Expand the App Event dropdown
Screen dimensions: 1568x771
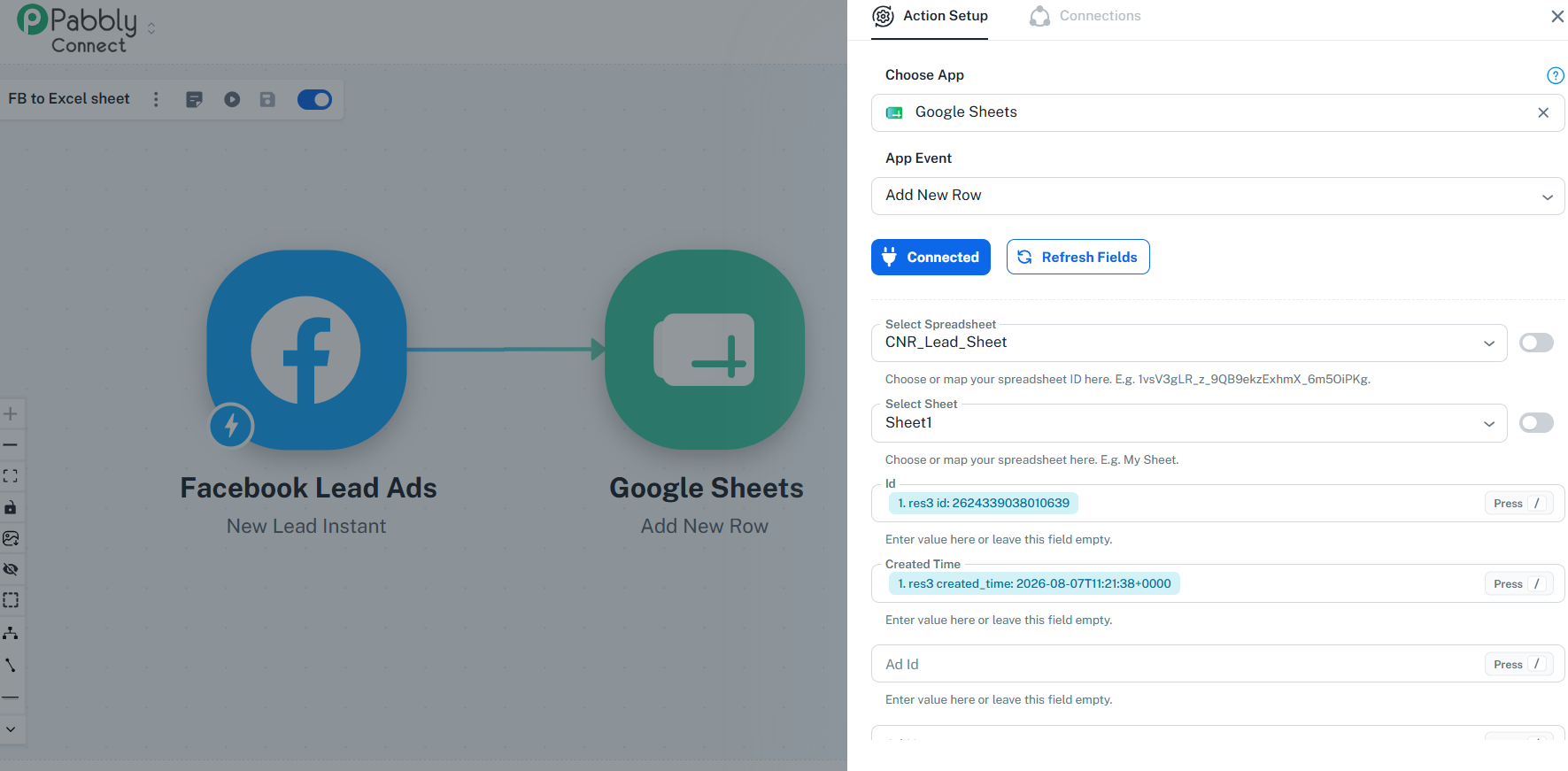pos(1217,196)
